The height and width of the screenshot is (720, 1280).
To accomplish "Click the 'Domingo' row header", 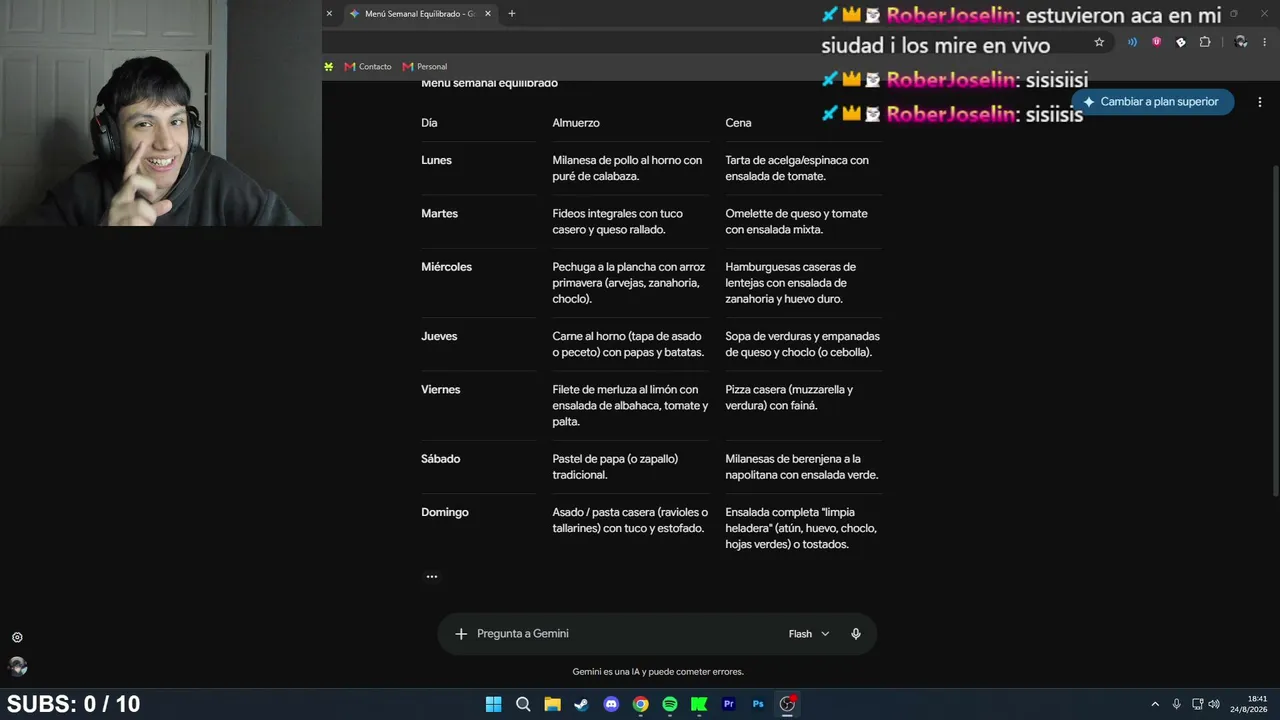I will point(445,512).
